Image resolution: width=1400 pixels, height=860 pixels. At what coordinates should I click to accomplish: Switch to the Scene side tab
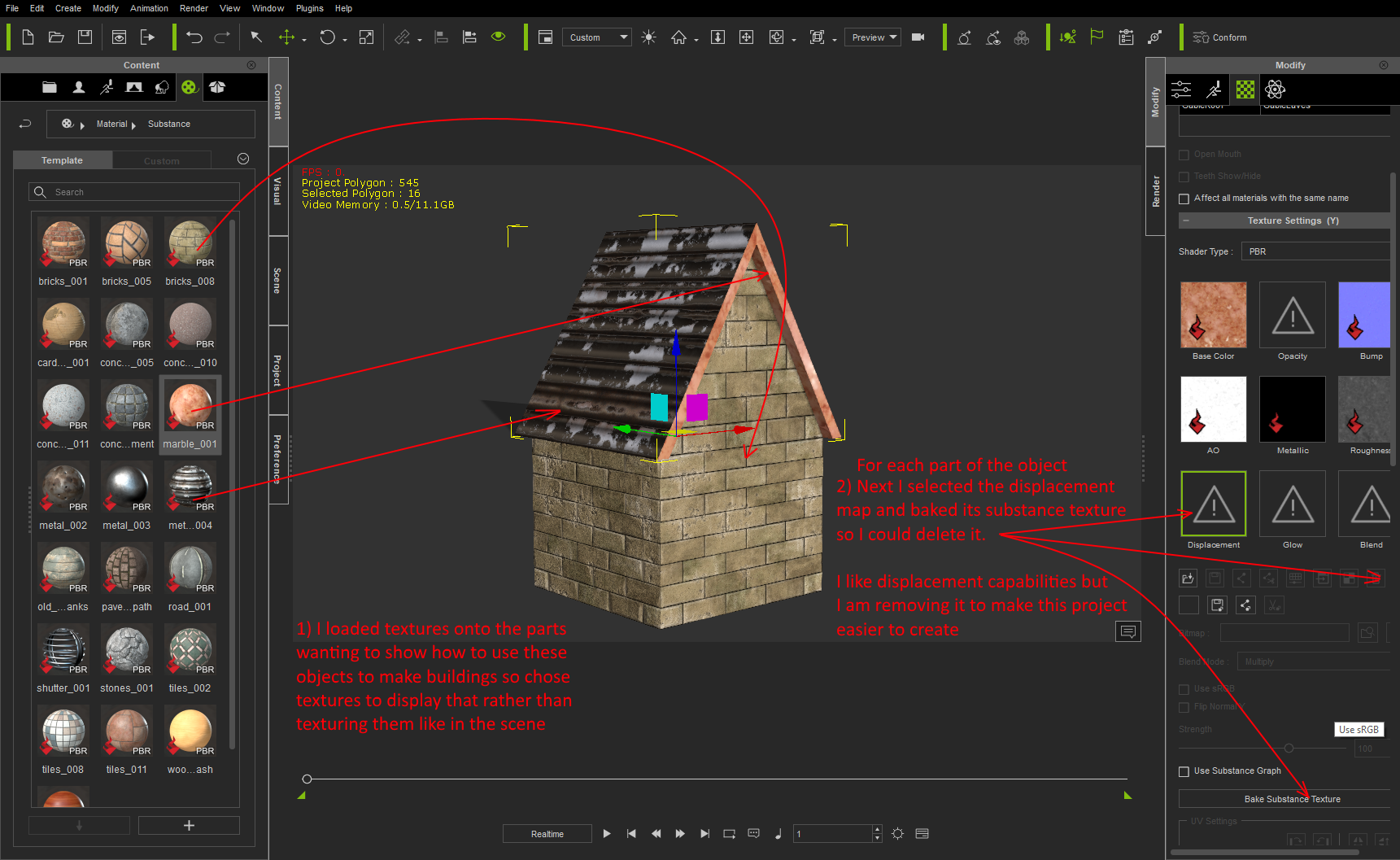(277, 281)
